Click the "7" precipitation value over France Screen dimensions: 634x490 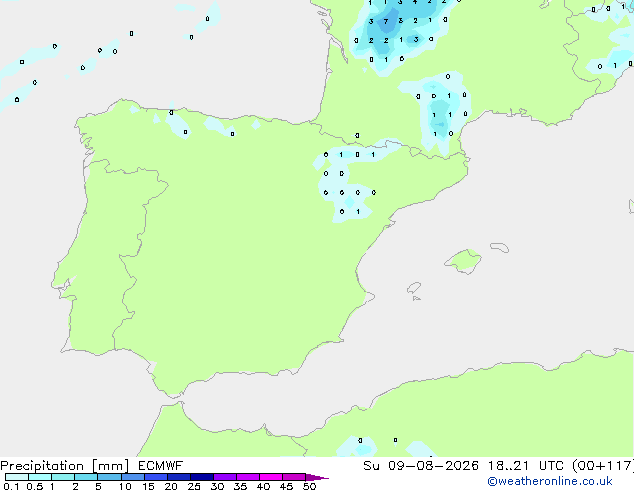pyautogui.click(x=386, y=21)
